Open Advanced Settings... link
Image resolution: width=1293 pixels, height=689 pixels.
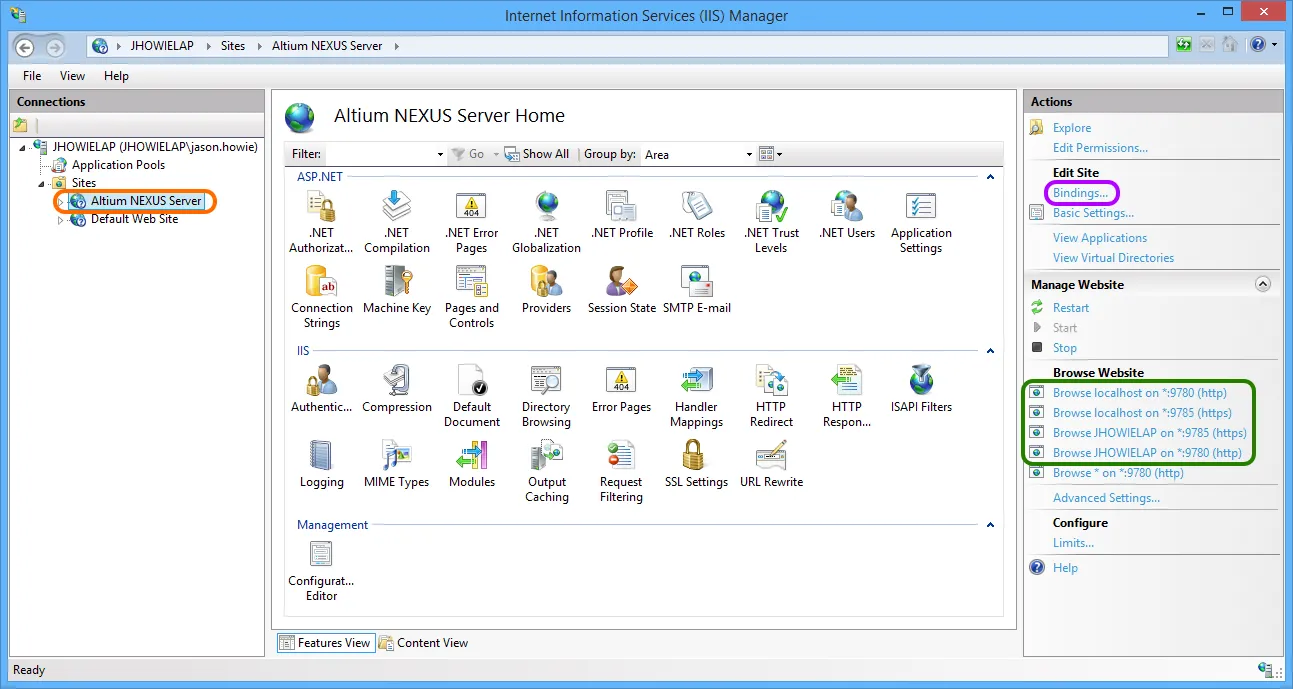[x=1106, y=498]
